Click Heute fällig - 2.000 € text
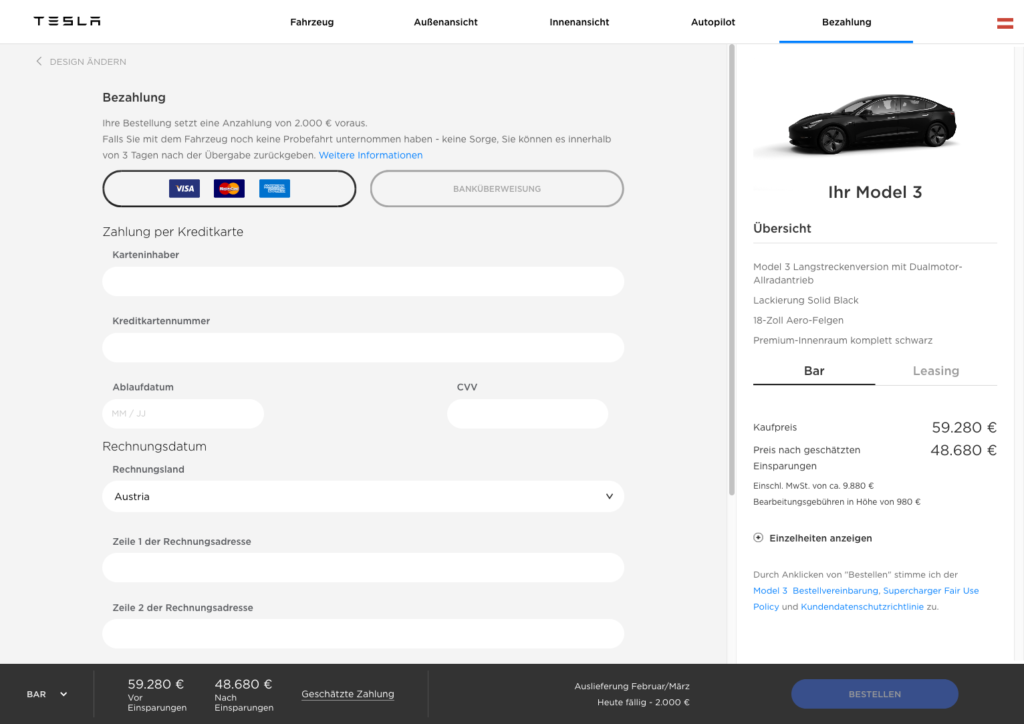 (643, 702)
